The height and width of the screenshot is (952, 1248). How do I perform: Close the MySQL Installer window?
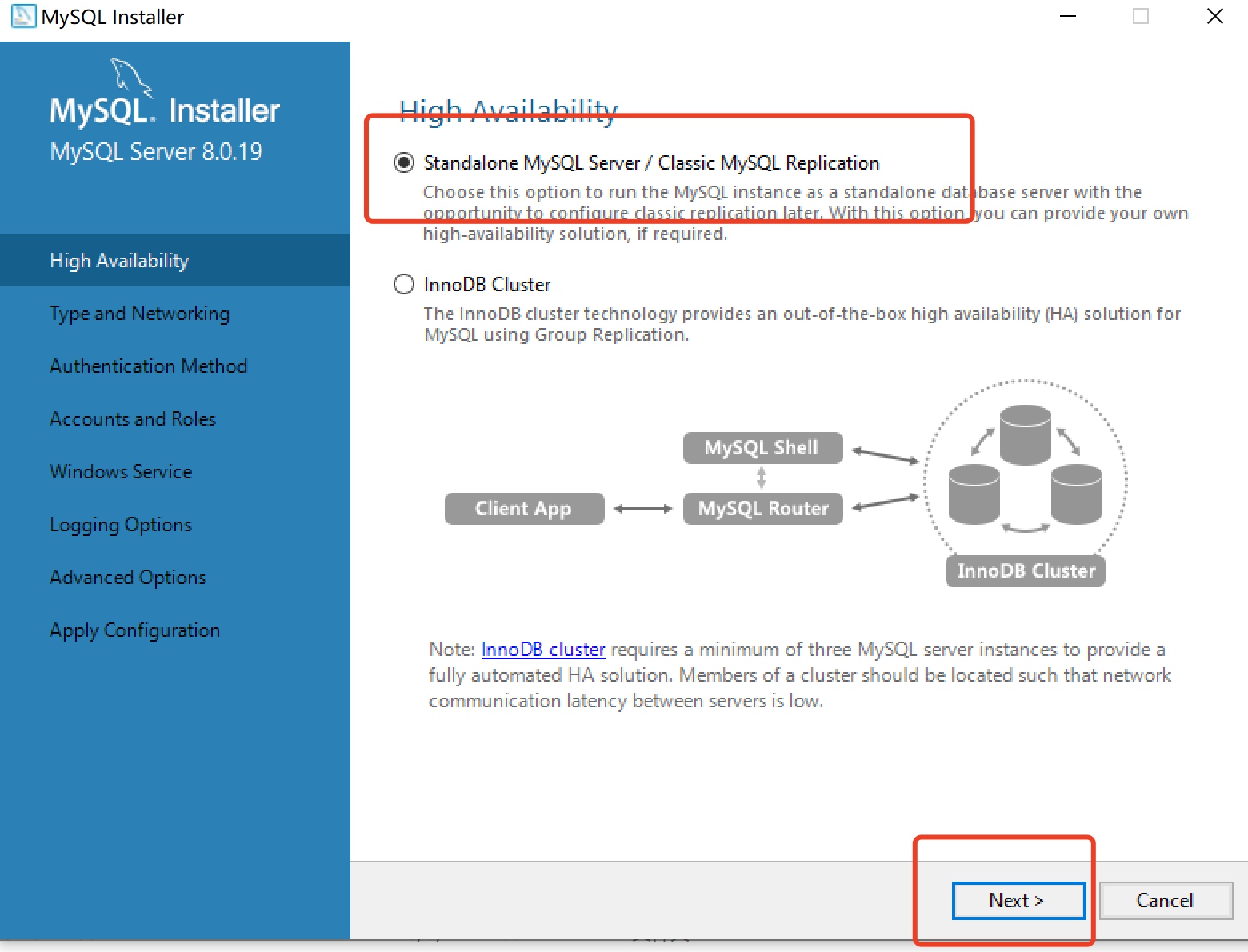tap(1214, 16)
